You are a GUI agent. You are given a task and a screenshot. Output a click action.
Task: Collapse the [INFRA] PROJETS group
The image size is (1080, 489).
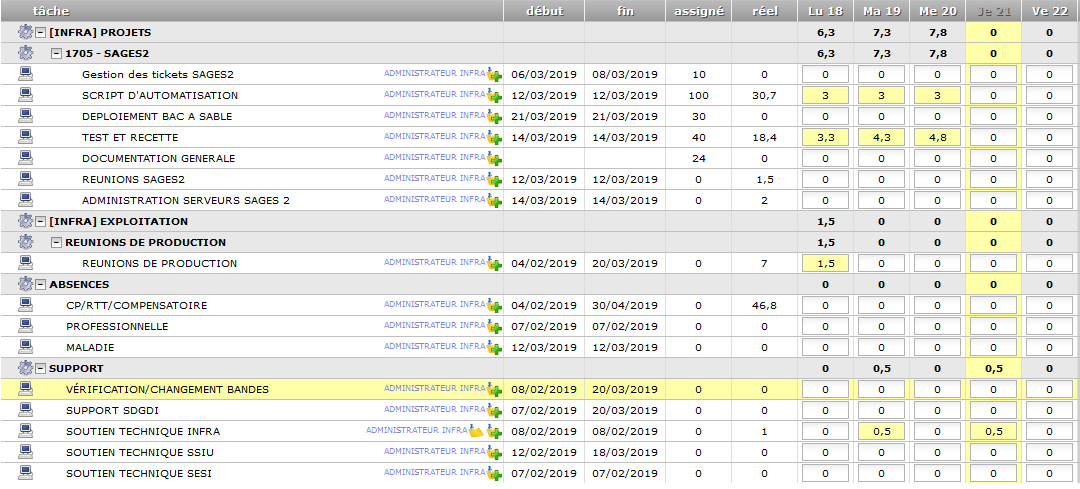pyautogui.click(x=40, y=32)
